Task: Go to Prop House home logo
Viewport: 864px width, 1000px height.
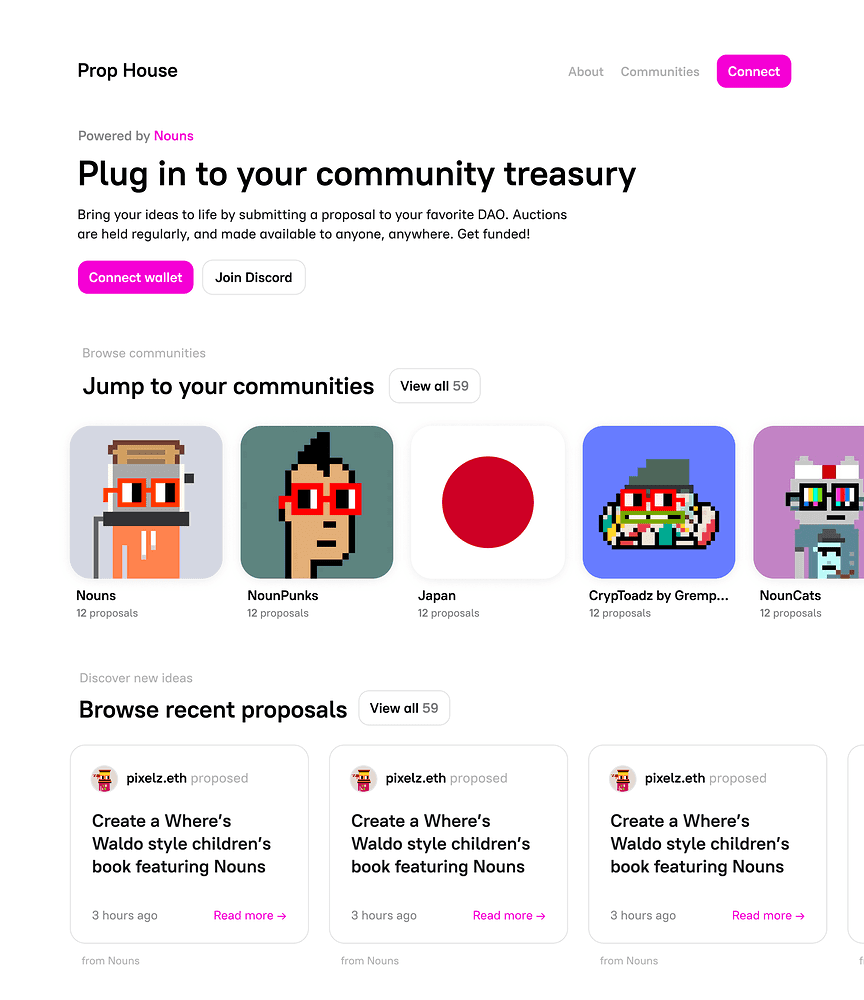Action: click(128, 71)
